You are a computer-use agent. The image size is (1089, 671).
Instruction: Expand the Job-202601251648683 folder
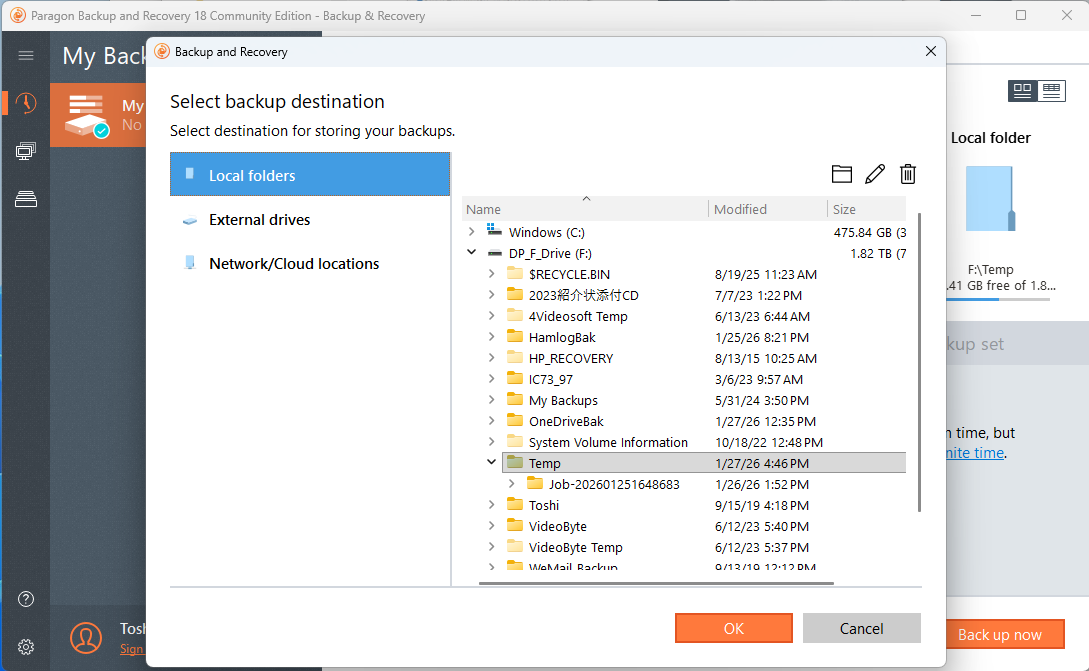point(512,483)
